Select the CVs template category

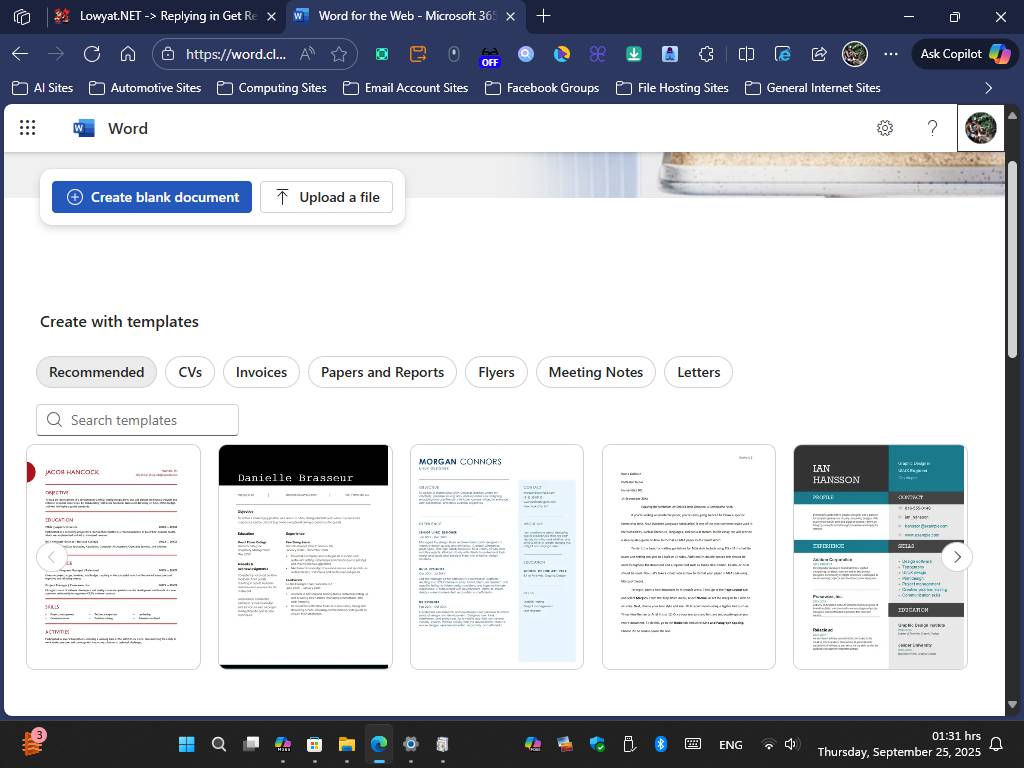pyautogui.click(x=189, y=371)
